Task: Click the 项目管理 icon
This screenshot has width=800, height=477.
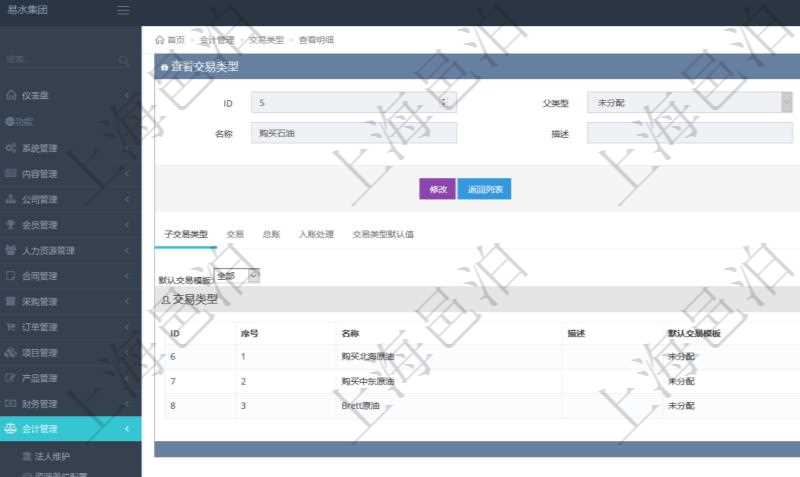Action: 11,352
